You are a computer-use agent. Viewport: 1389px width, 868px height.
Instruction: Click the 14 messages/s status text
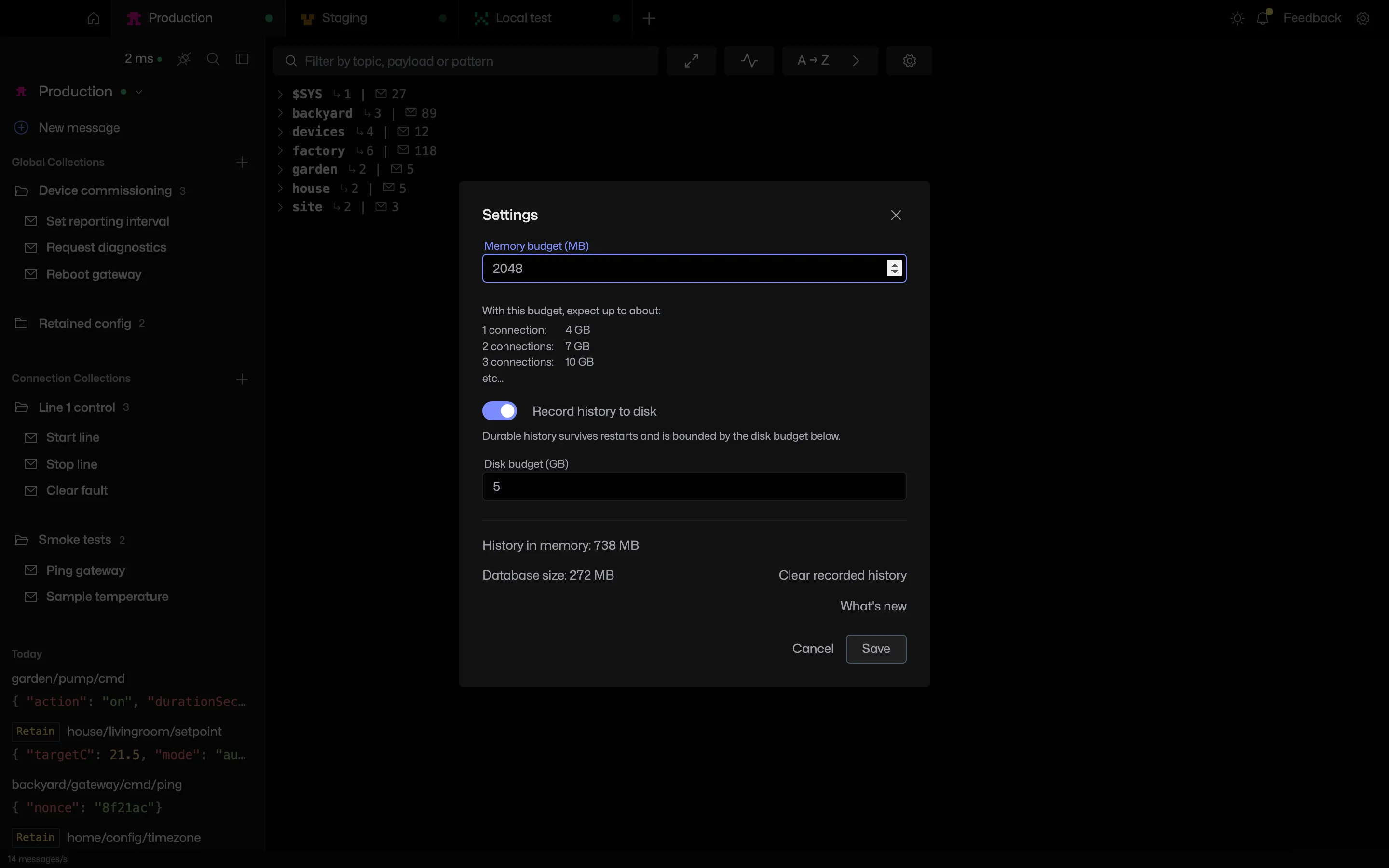37,859
